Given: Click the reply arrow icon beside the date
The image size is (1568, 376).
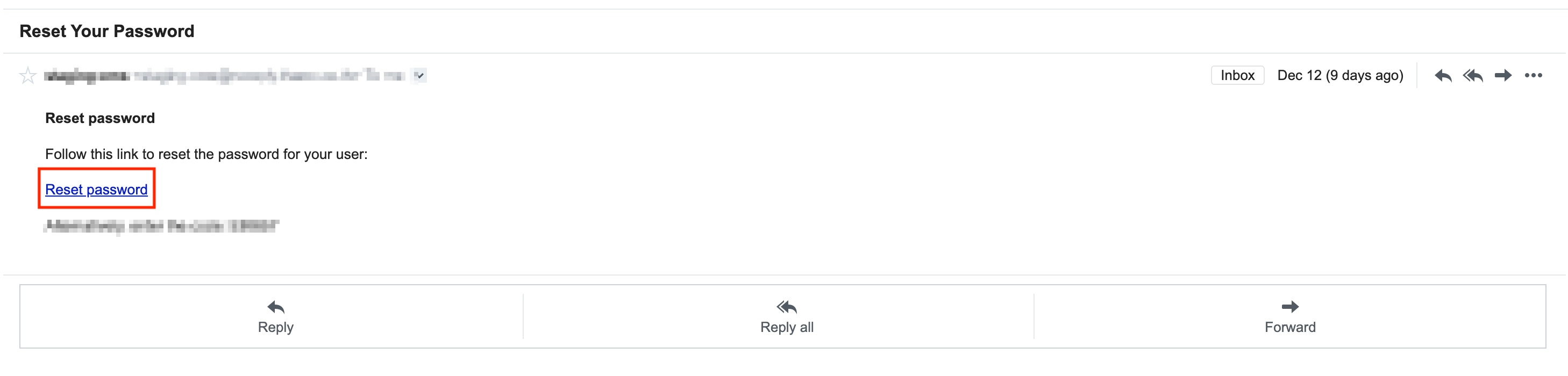Looking at the screenshot, I should point(1443,75).
